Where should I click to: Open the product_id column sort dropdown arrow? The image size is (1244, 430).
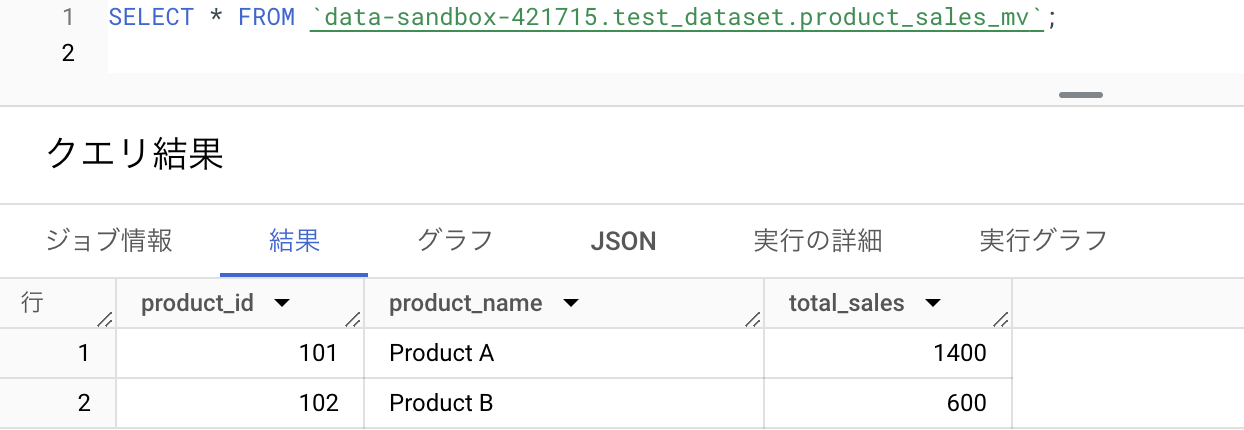pos(281,304)
